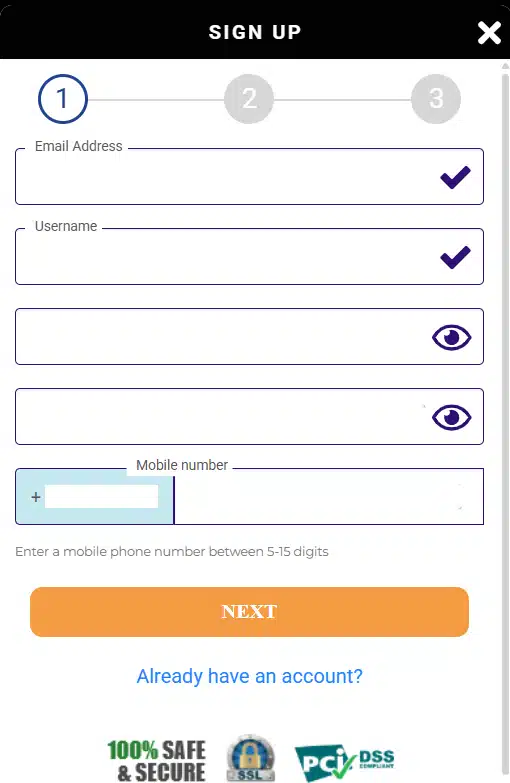Screen dimensions: 510x783
Task: Close the Sign Up dialog
Action: click(489, 33)
